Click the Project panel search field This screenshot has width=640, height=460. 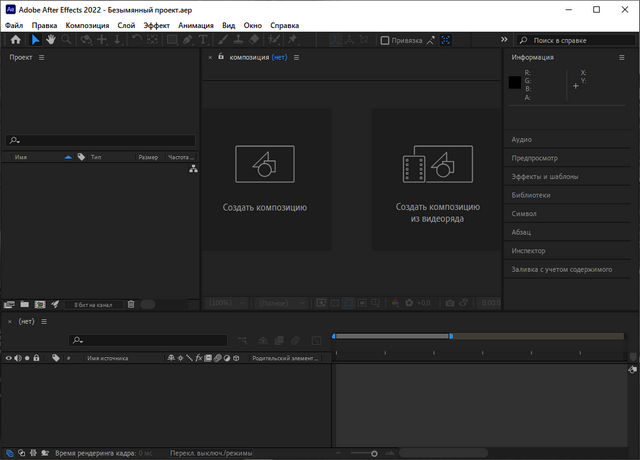tap(100, 141)
